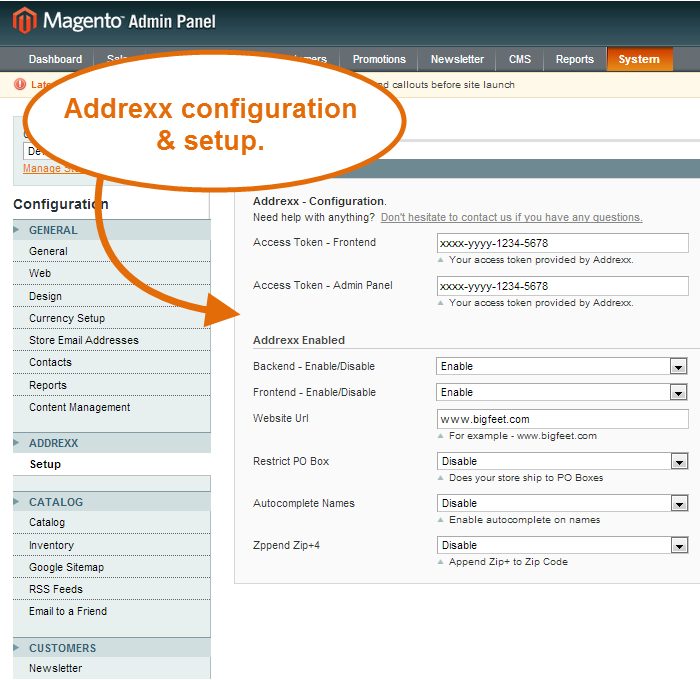
Task: Open General configuration page
Action: [112, 251]
